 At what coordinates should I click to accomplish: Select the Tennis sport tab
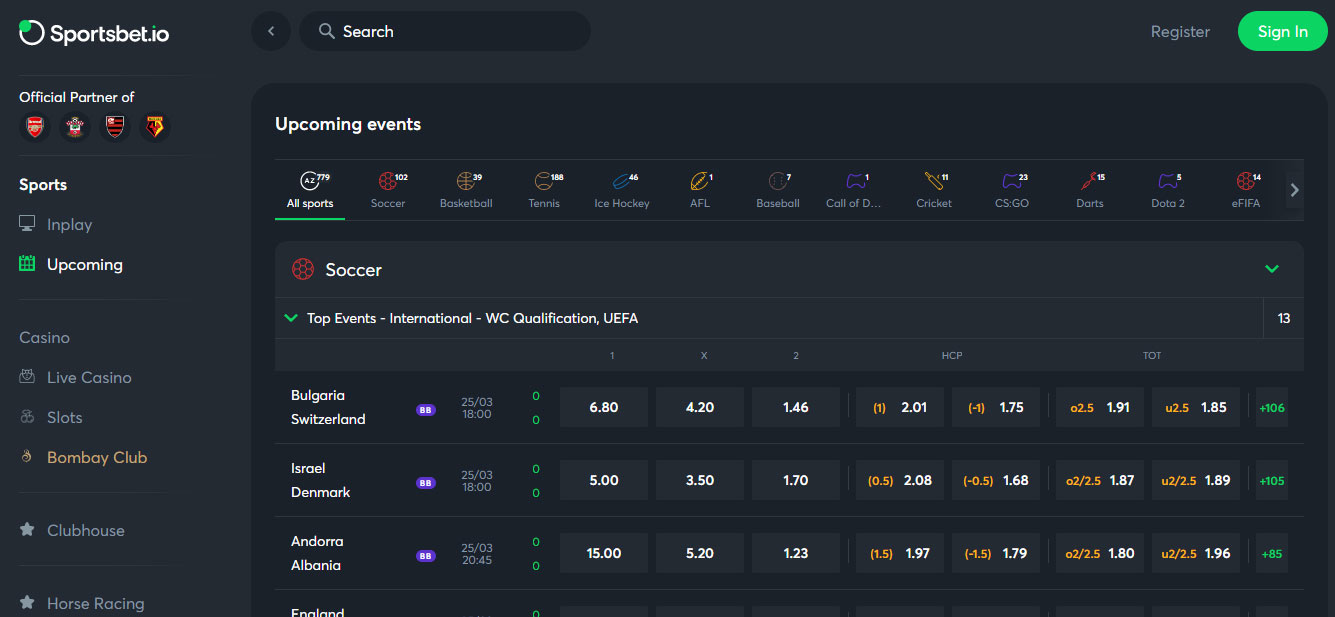pyautogui.click(x=545, y=191)
